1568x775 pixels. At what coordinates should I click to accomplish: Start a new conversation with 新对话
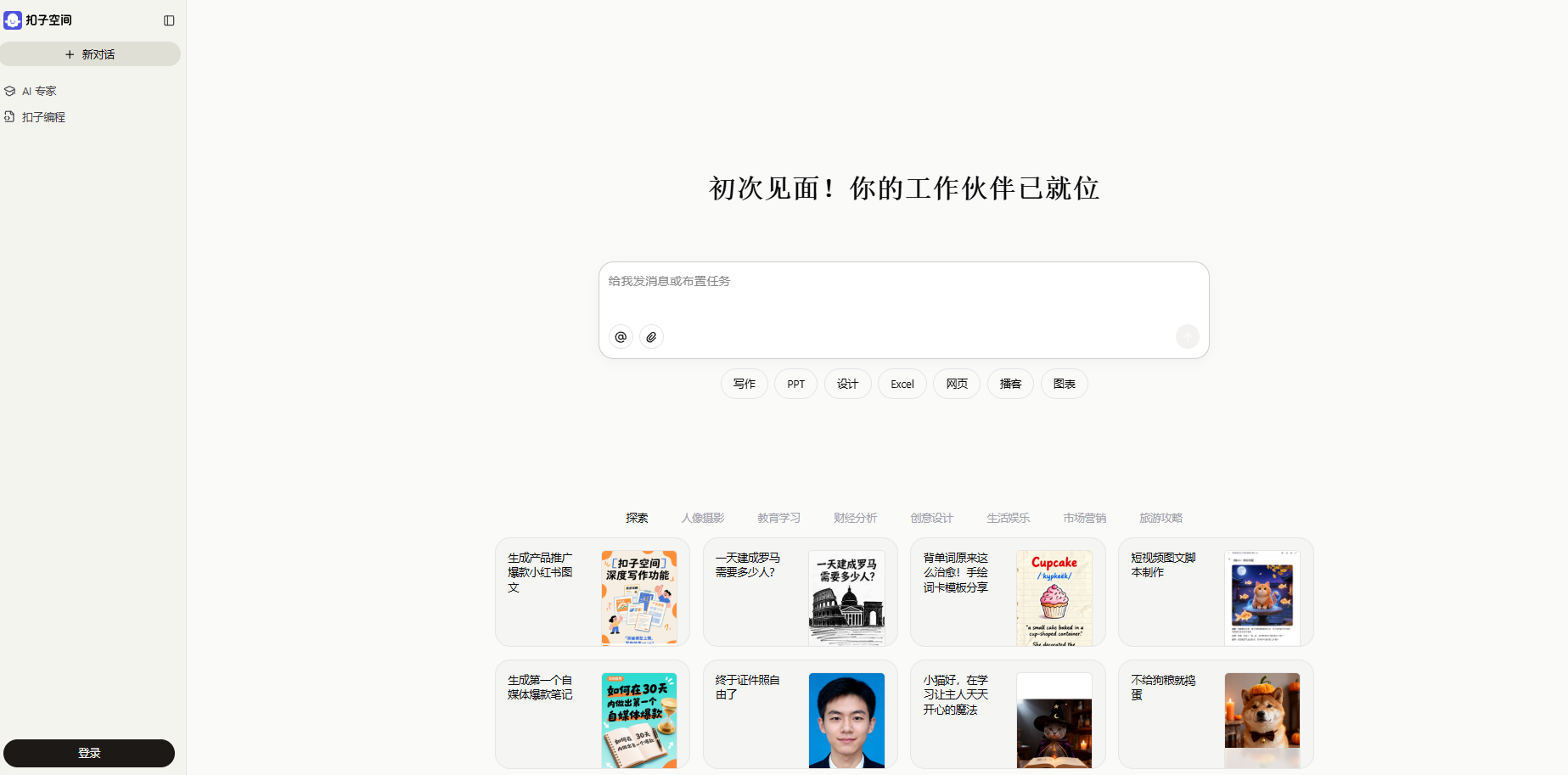click(x=90, y=54)
